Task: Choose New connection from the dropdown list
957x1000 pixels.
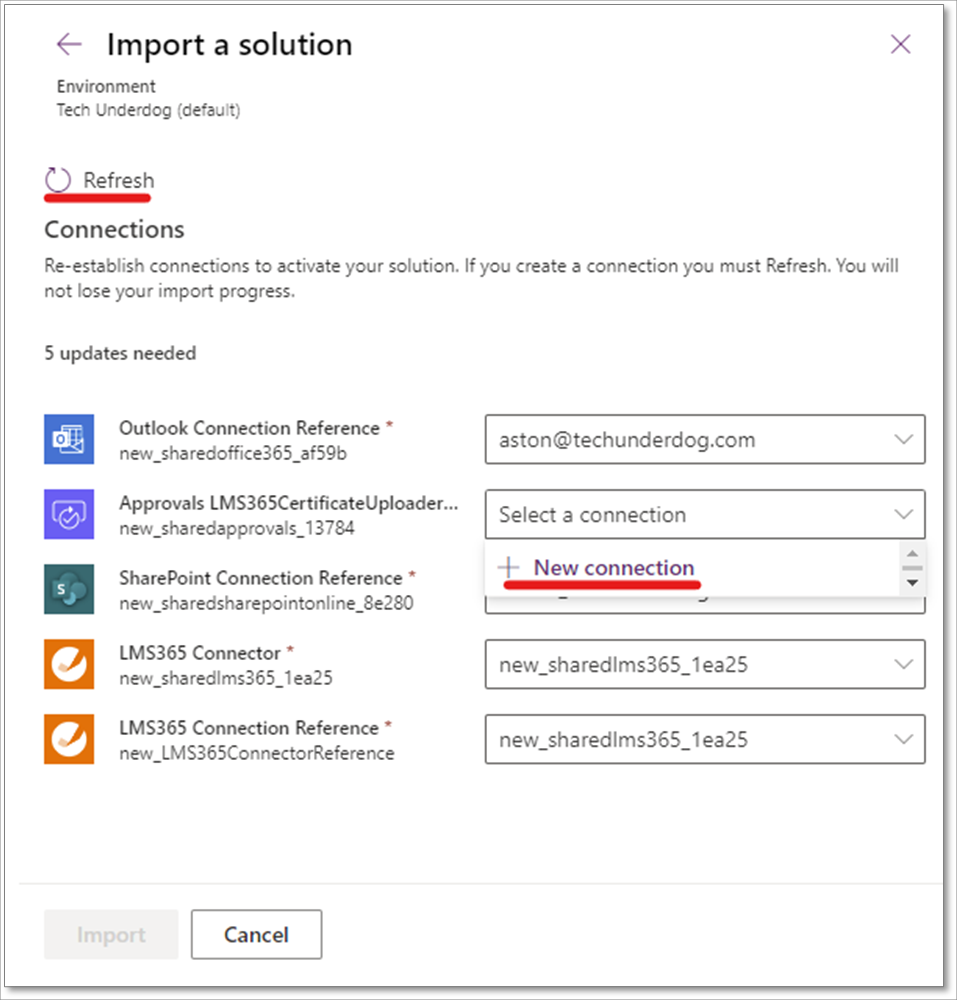Action: 613,567
